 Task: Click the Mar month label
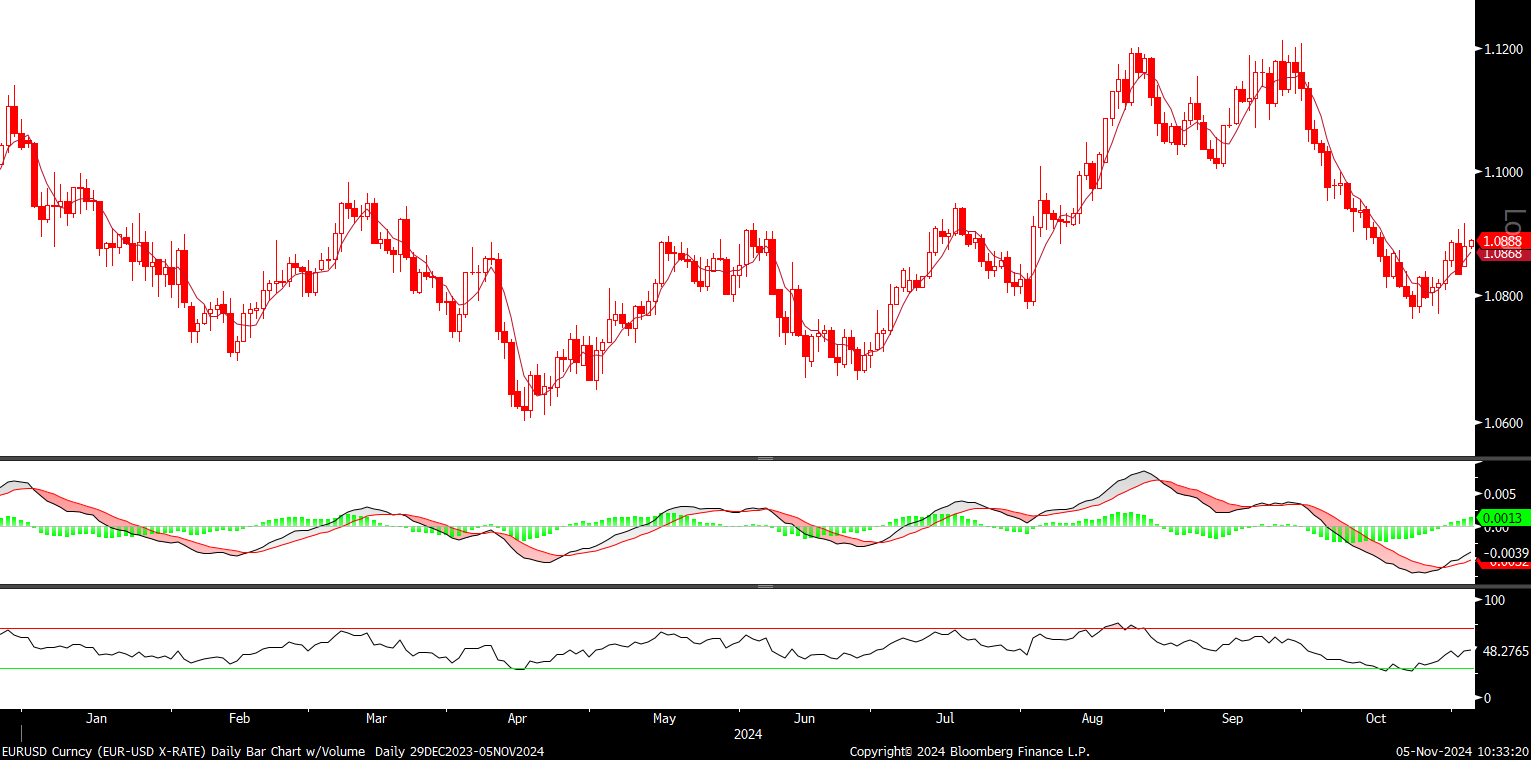376,718
